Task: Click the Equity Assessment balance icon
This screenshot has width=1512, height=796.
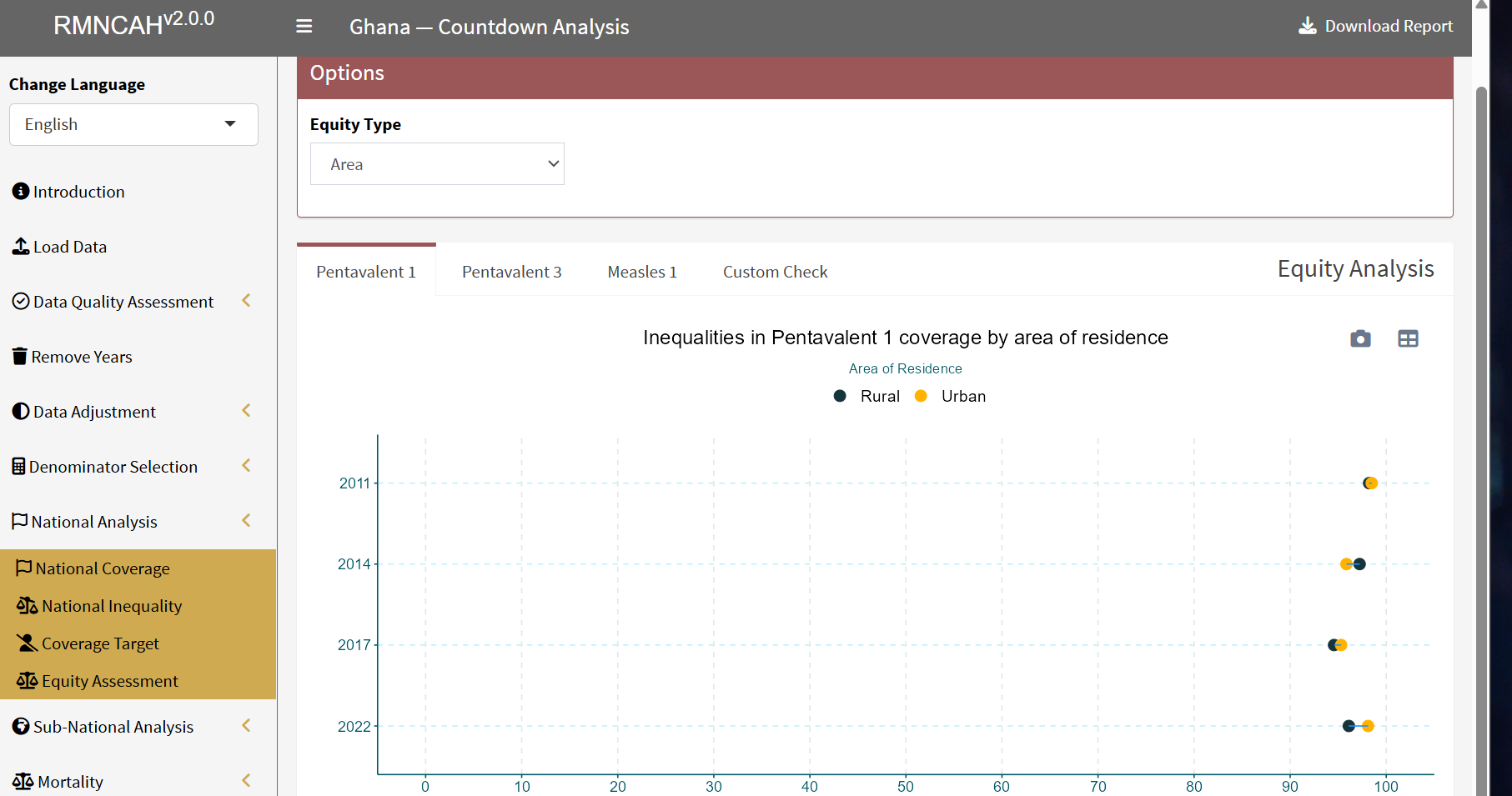Action: [27, 680]
